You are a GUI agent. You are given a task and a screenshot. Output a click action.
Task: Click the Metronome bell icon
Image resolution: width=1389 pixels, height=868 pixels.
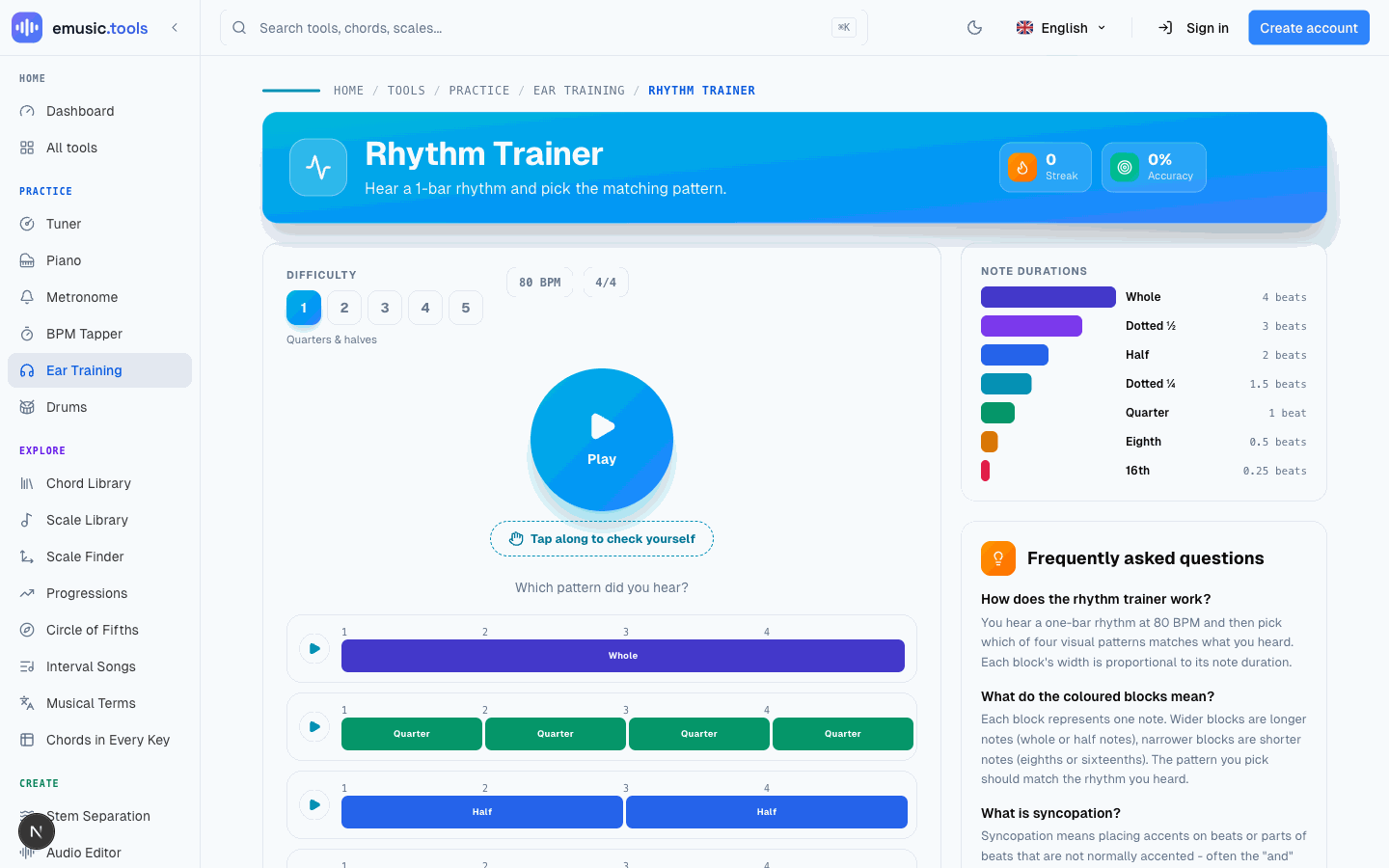pyautogui.click(x=27, y=297)
